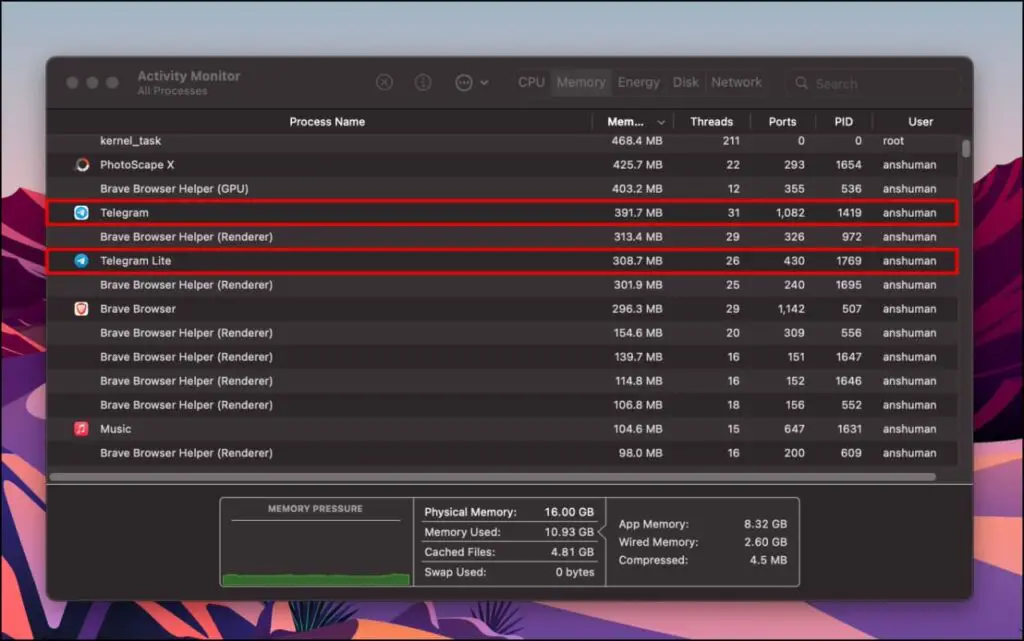Open the ellipsis action dropdown menu

[x=471, y=83]
